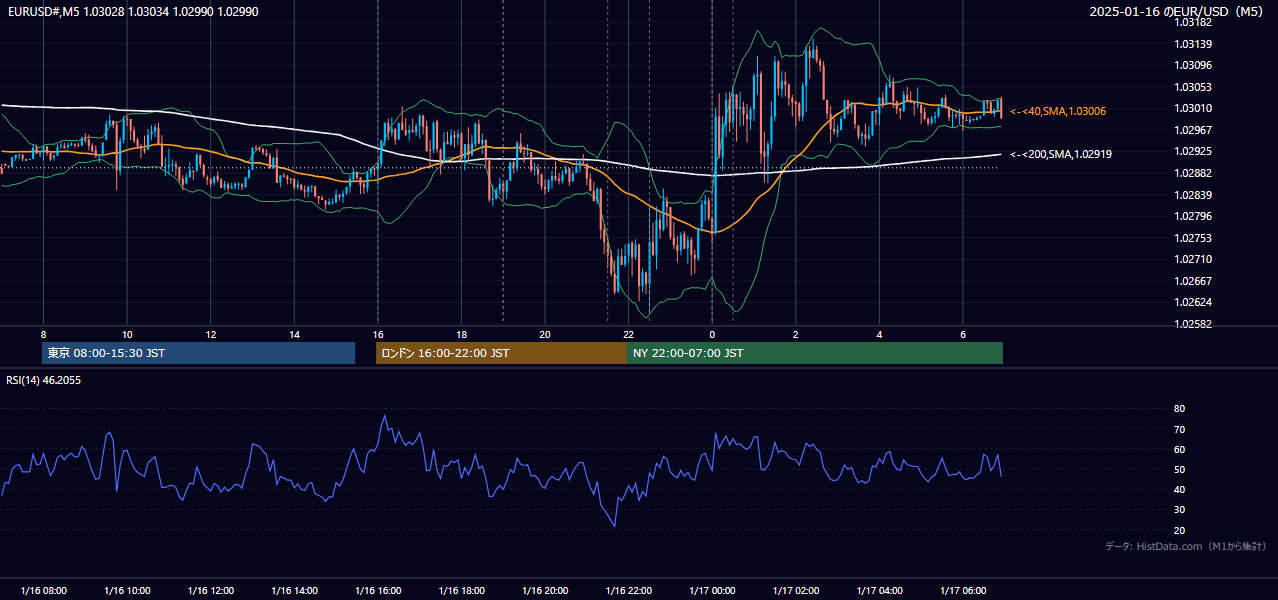Image resolution: width=1278 pixels, height=600 pixels.
Task: Click hour 8 on the price chart axis
Action: pyautogui.click(x=43, y=334)
